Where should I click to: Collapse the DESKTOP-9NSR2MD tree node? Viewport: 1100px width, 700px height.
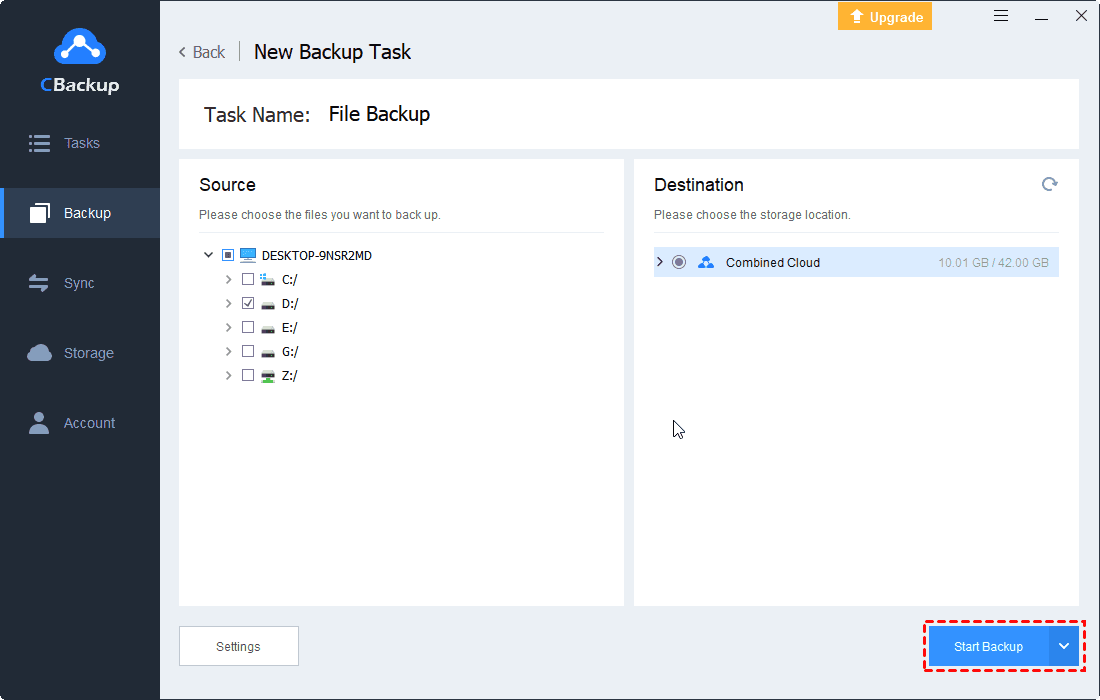pos(208,255)
